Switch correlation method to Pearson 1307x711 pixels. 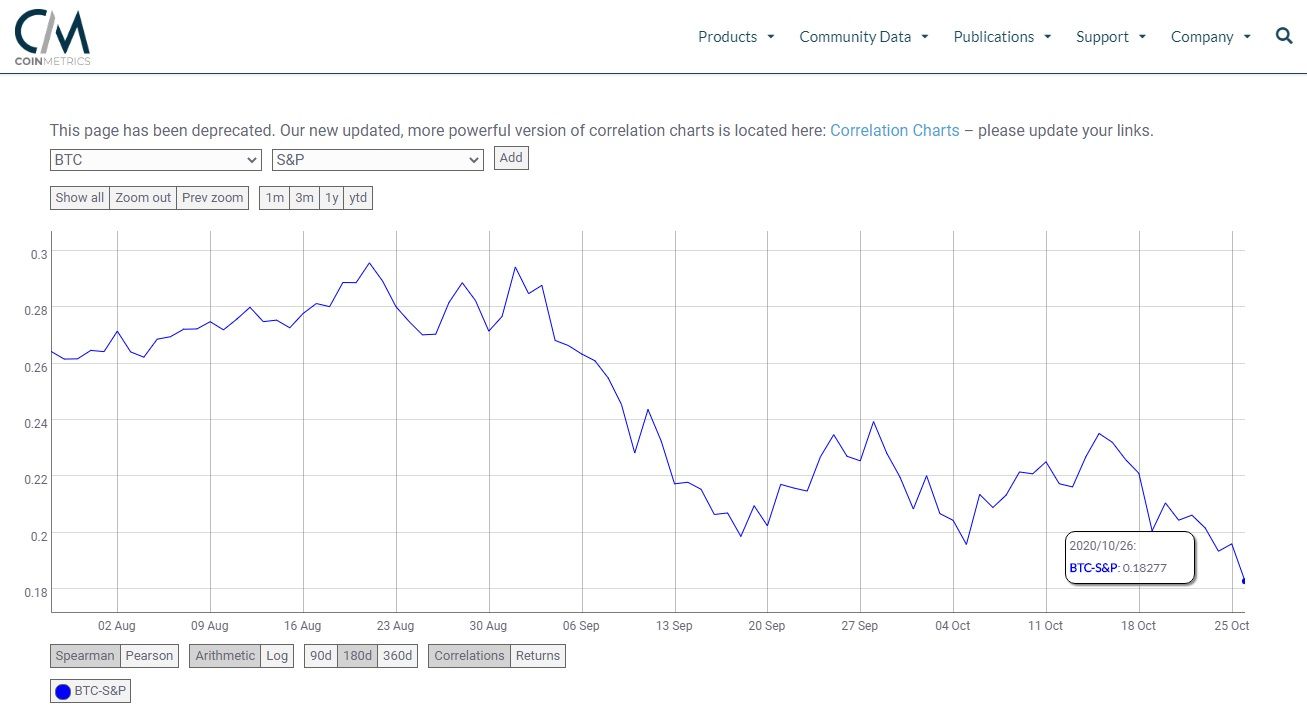click(x=149, y=656)
